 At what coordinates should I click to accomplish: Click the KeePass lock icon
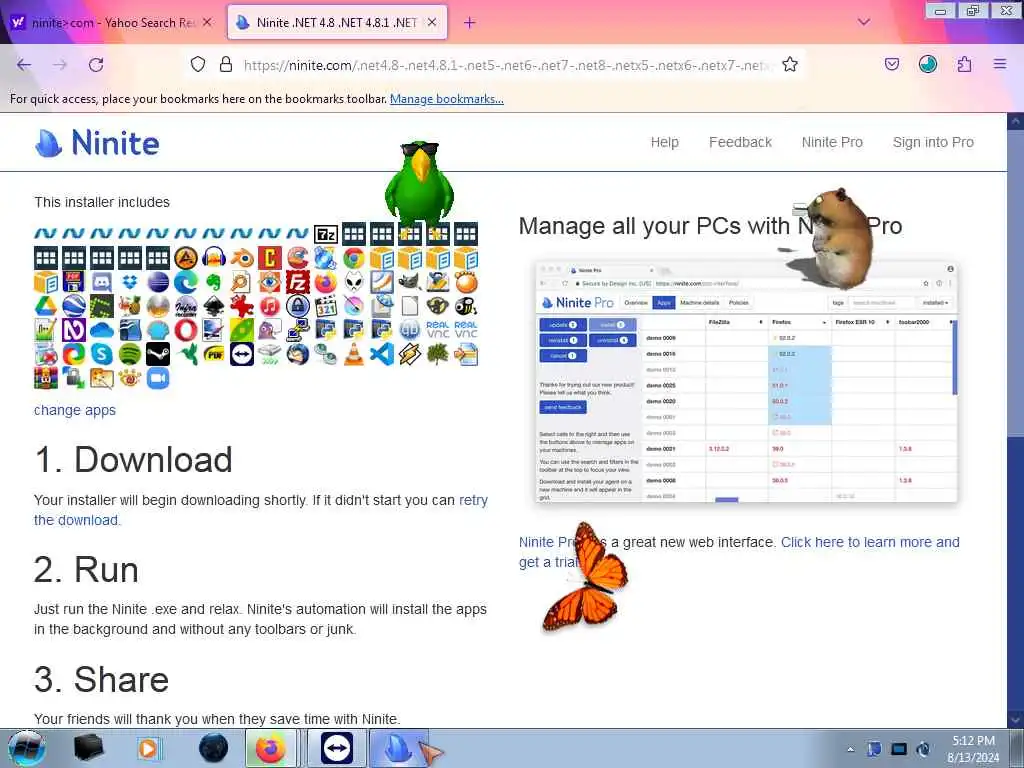coord(298,306)
